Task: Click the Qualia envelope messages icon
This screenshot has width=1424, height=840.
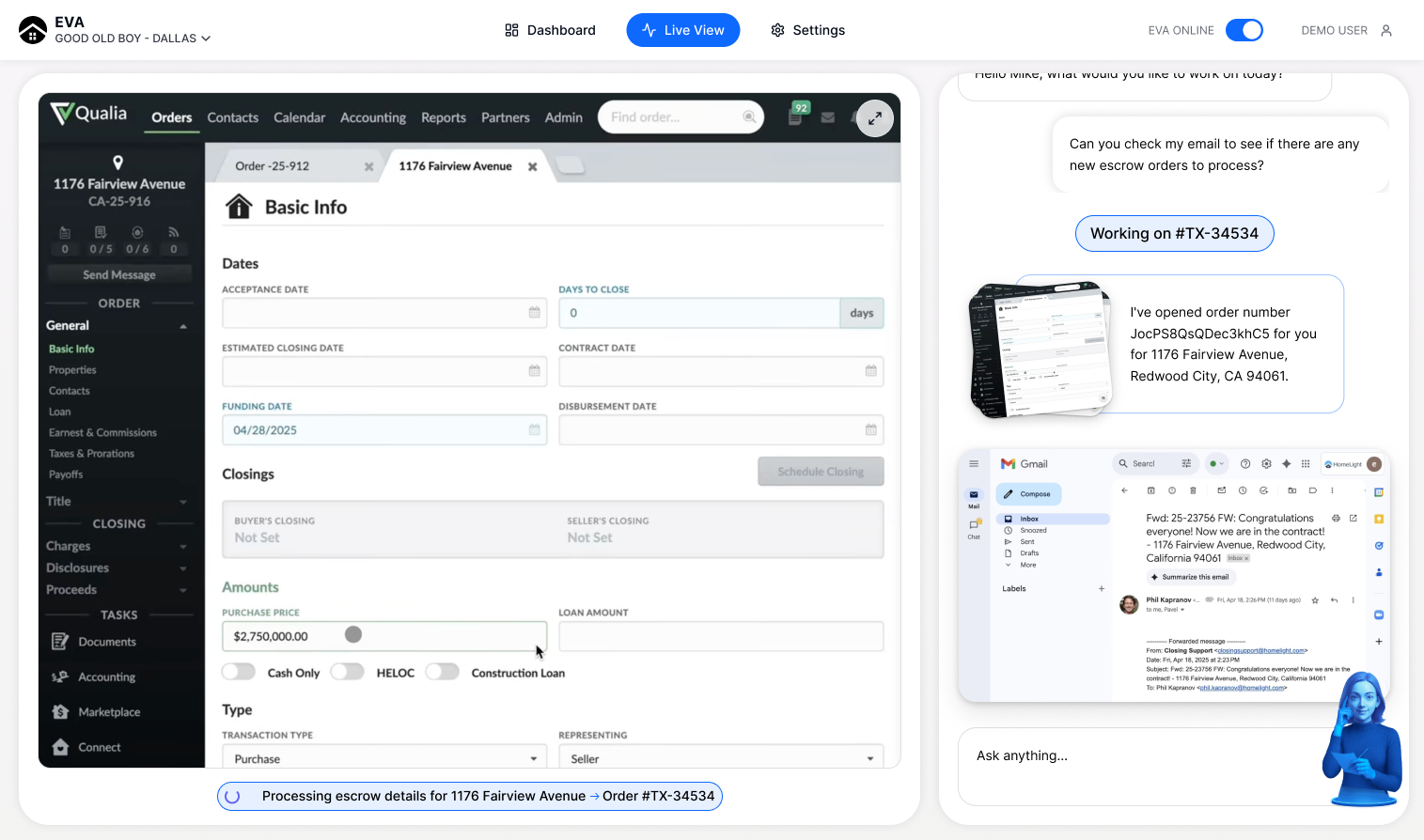Action: 828,118
